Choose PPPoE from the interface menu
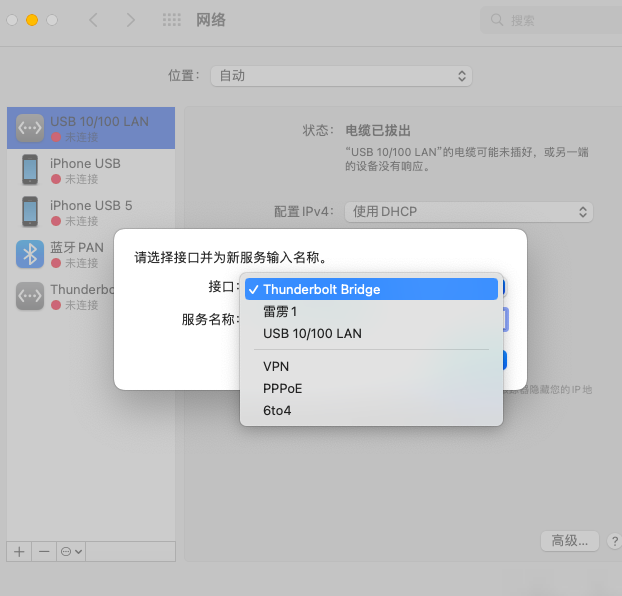This screenshot has width=622, height=596. (x=371, y=388)
